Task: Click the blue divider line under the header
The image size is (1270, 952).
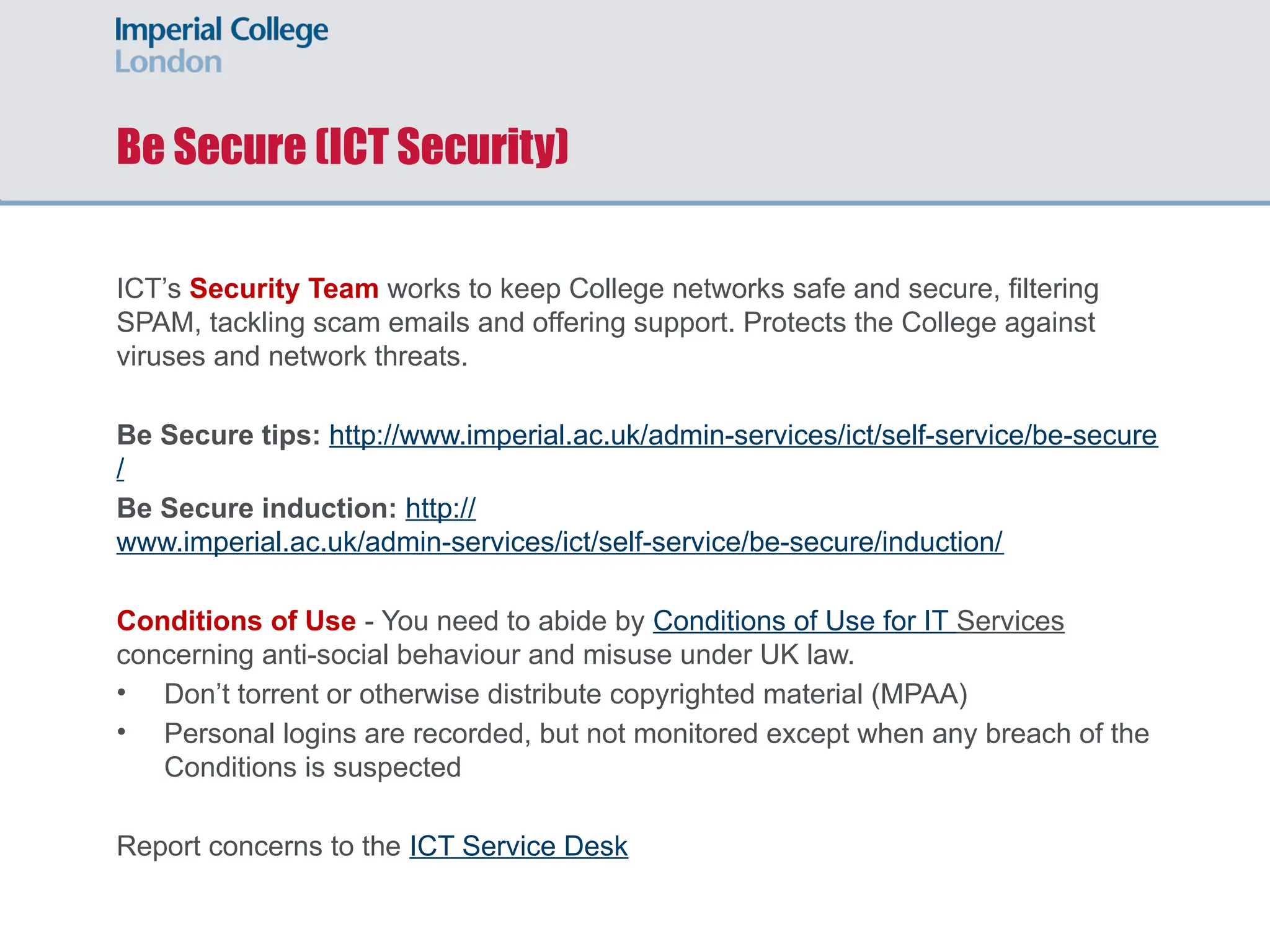Action: click(635, 203)
